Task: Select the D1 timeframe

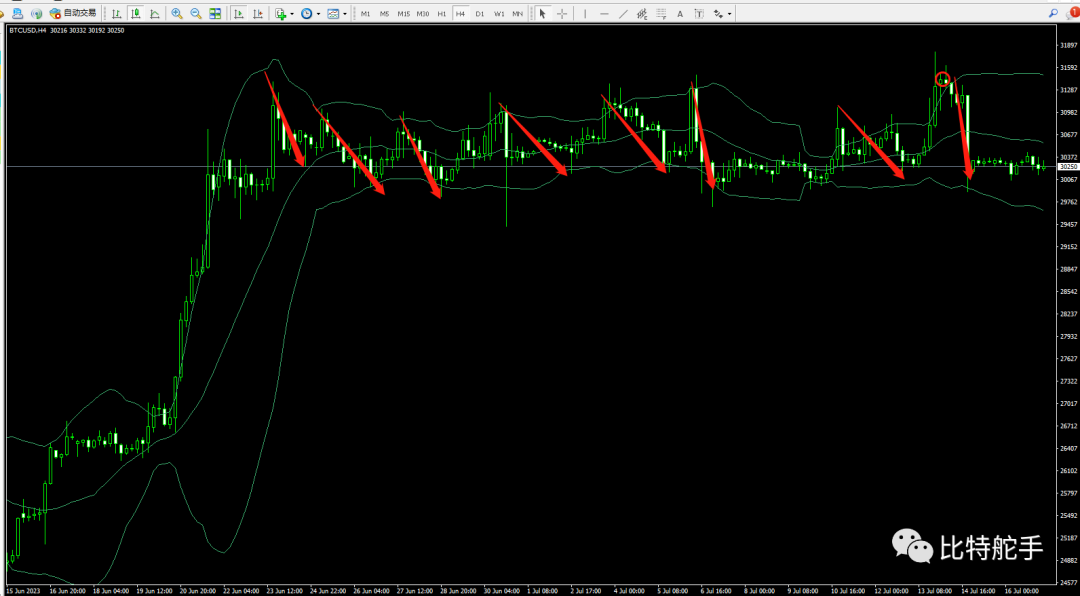Action: 479,14
